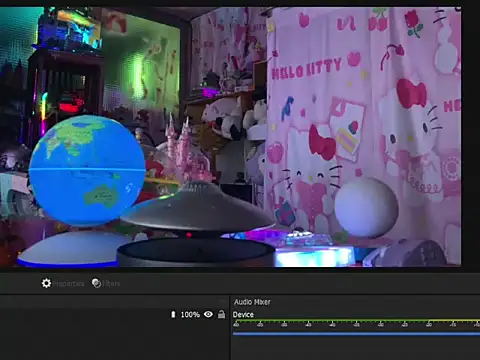Click the blue Device volume slider
The height and width of the screenshot is (360, 480).
pyautogui.click(x=356, y=333)
